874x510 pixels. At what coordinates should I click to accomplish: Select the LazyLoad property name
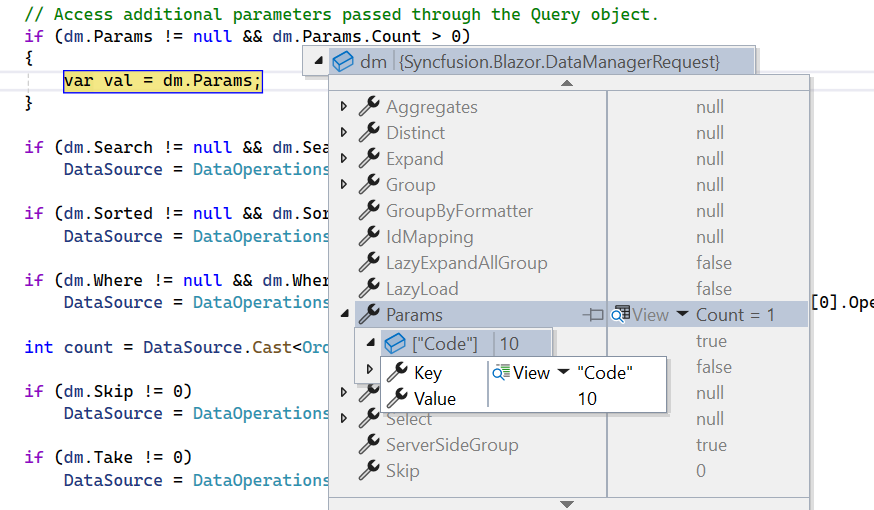[x=422, y=289]
